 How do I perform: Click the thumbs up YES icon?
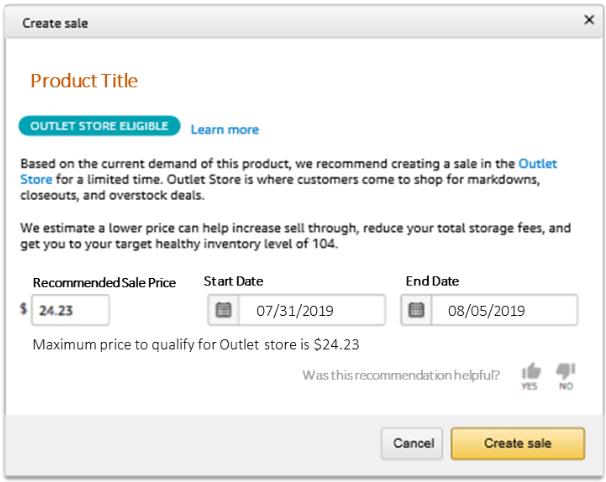(x=530, y=373)
